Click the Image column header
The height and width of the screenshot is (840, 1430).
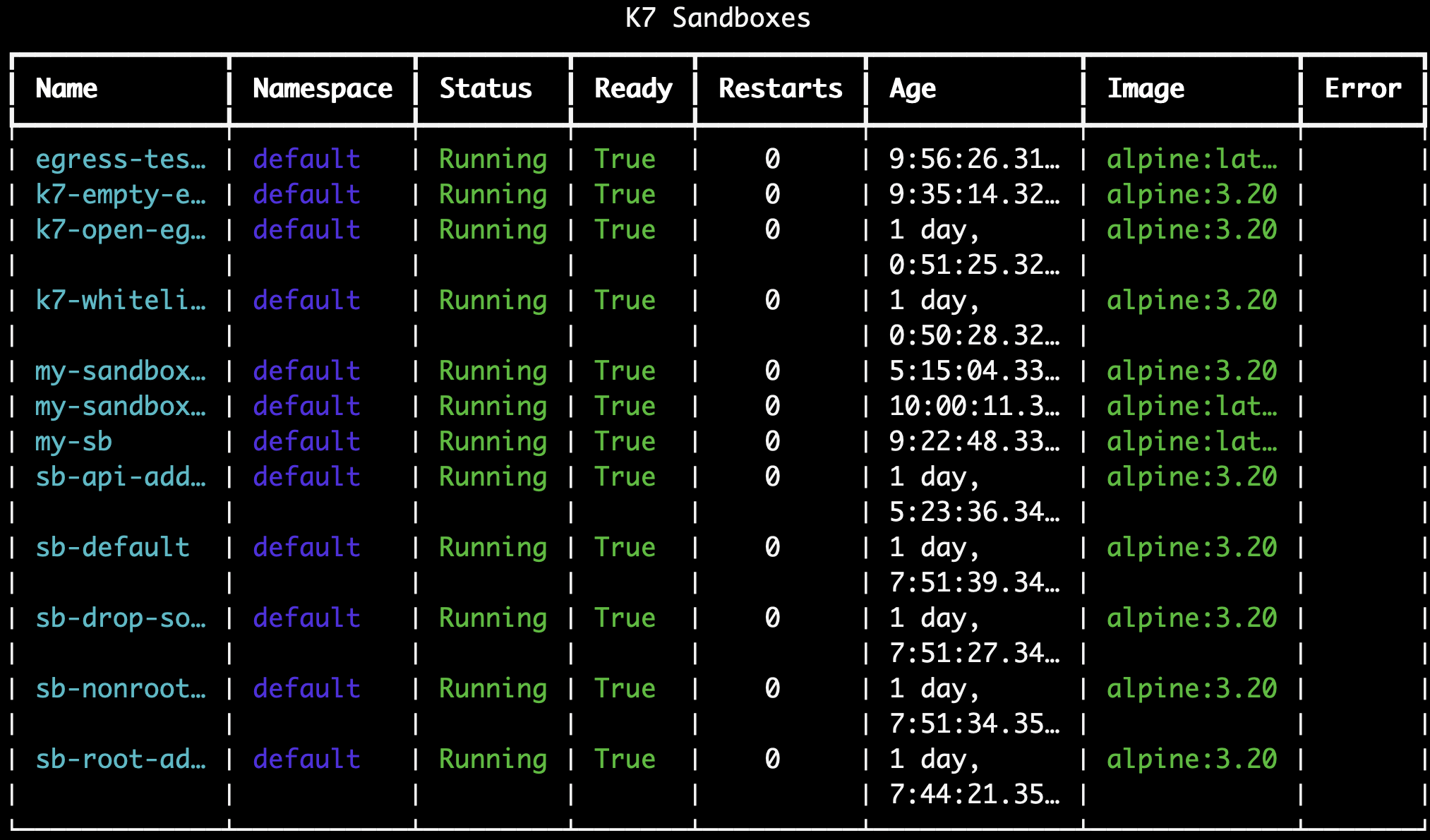tap(1146, 88)
